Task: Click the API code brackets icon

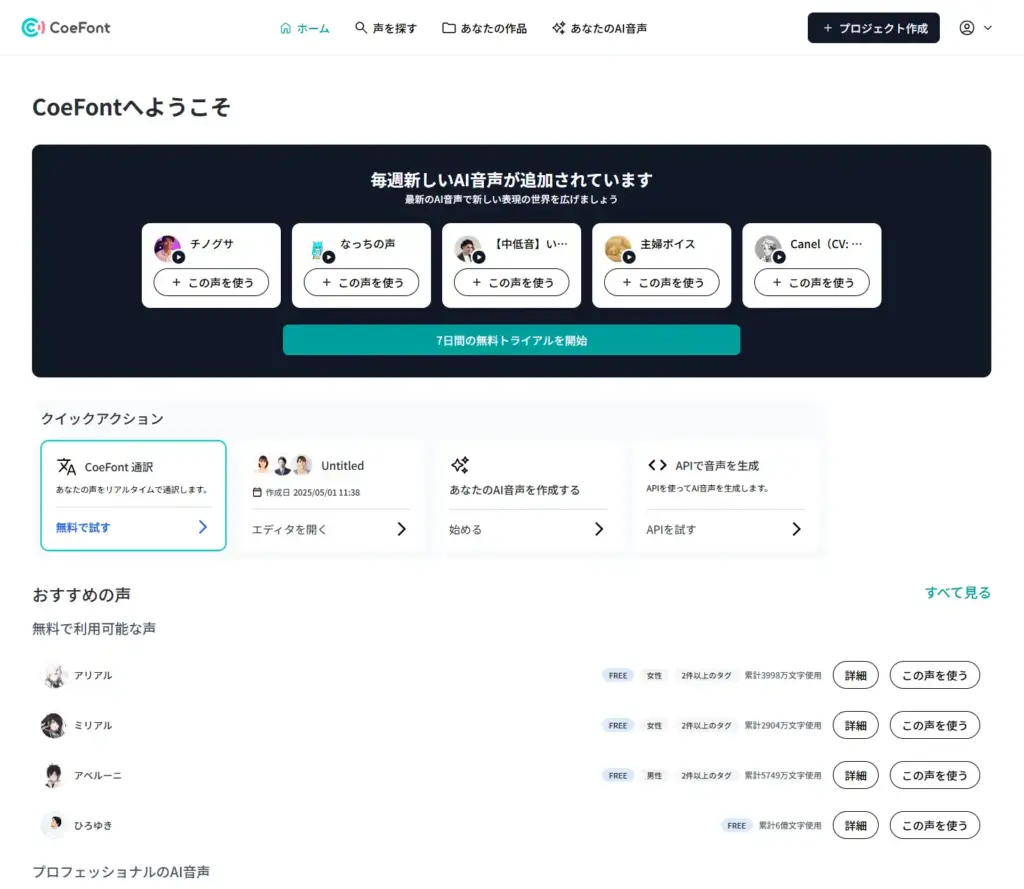Action: (658, 465)
